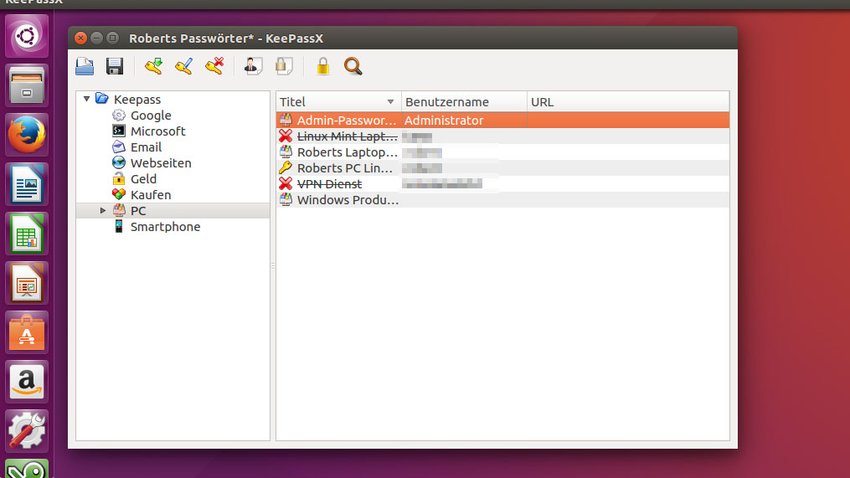This screenshot has height=478, width=850.
Task: Copy the password to the clipboard
Action: pyautogui.click(x=284, y=66)
